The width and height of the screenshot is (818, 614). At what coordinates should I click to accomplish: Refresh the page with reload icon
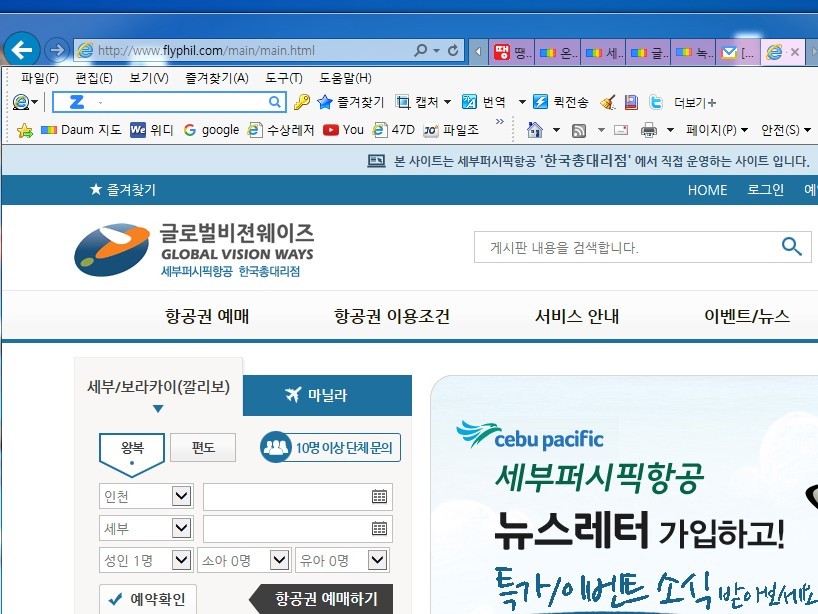point(453,50)
